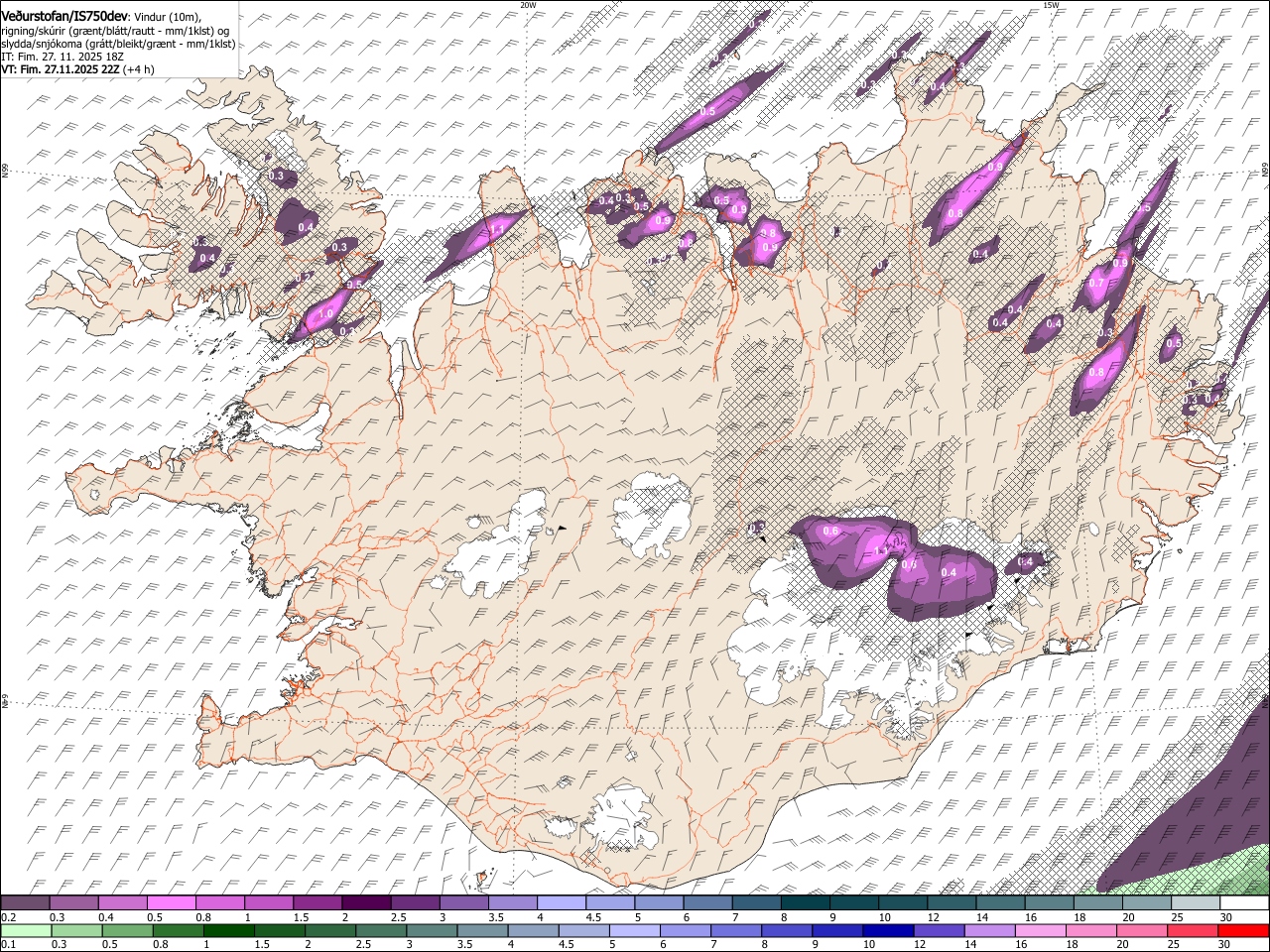Click the 1.0 snowfall label in Westfjords south
Image resolution: width=1270 pixels, height=952 pixels.
point(324,314)
